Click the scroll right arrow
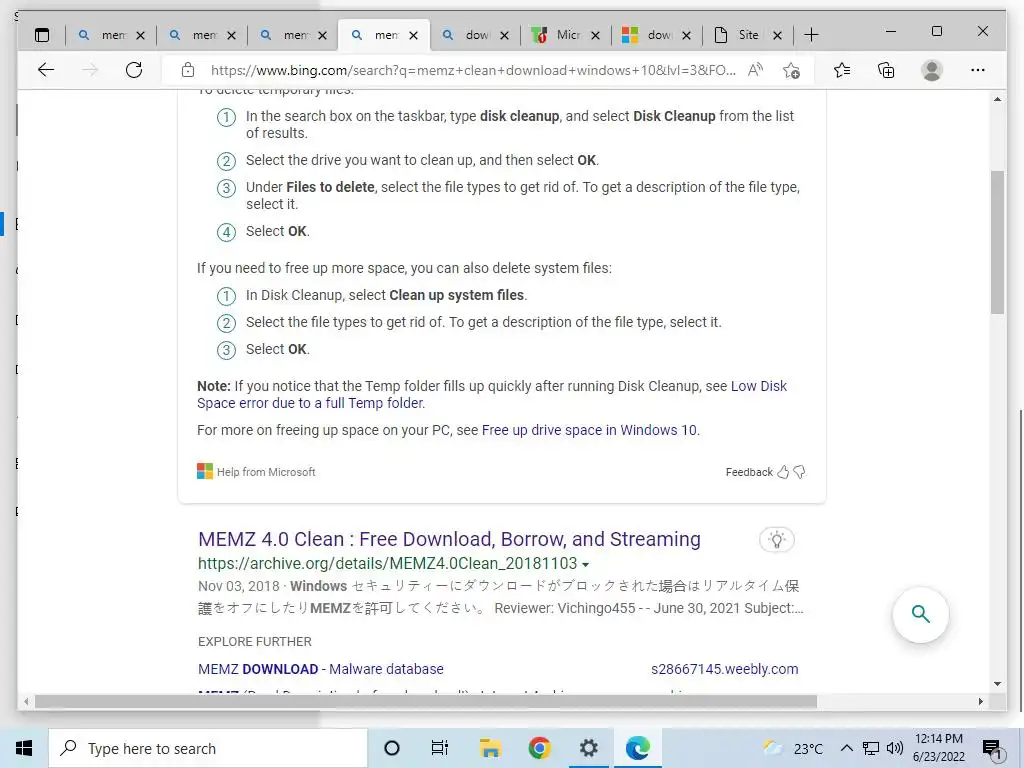The width and height of the screenshot is (1024, 768). coord(981,701)
